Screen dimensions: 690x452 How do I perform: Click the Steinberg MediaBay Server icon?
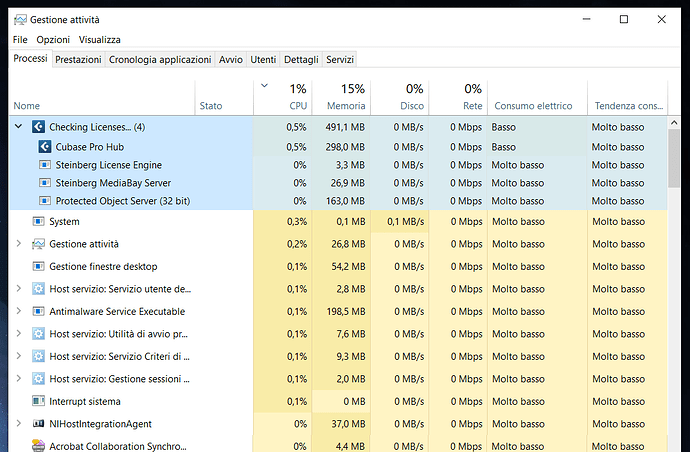pos(45,183)
